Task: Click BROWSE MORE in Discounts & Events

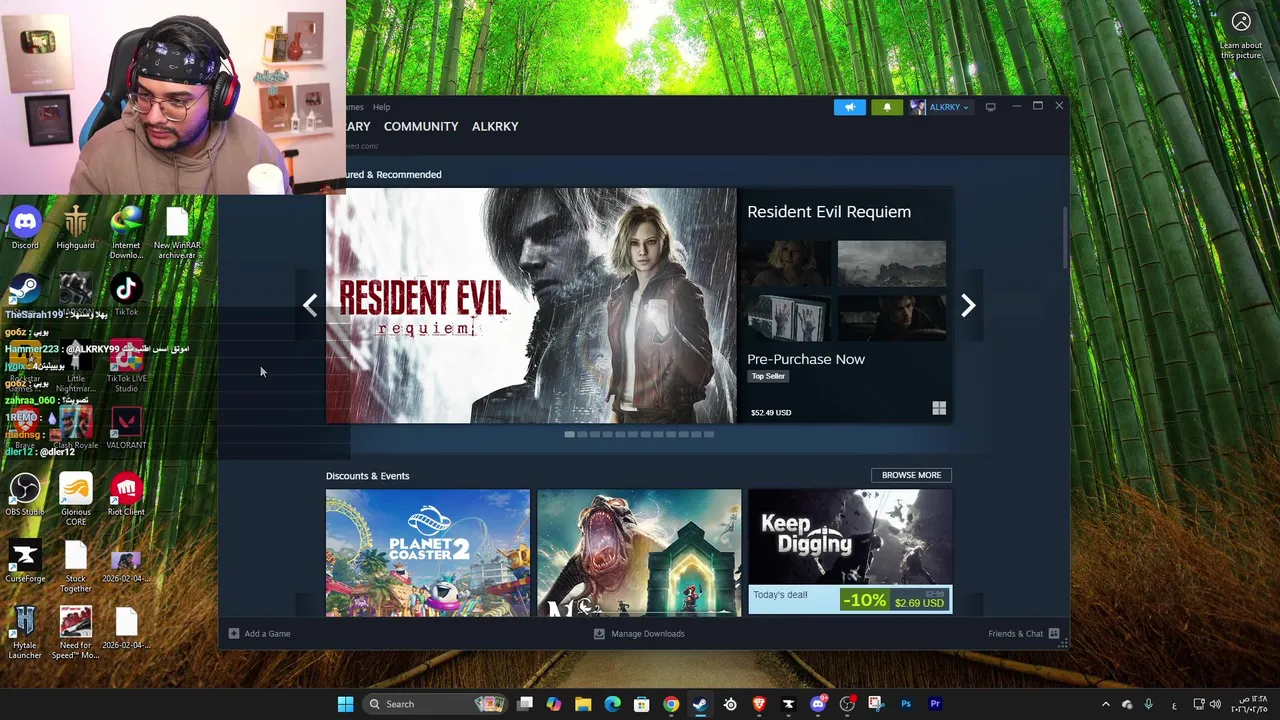Action: tap(911, 475)
